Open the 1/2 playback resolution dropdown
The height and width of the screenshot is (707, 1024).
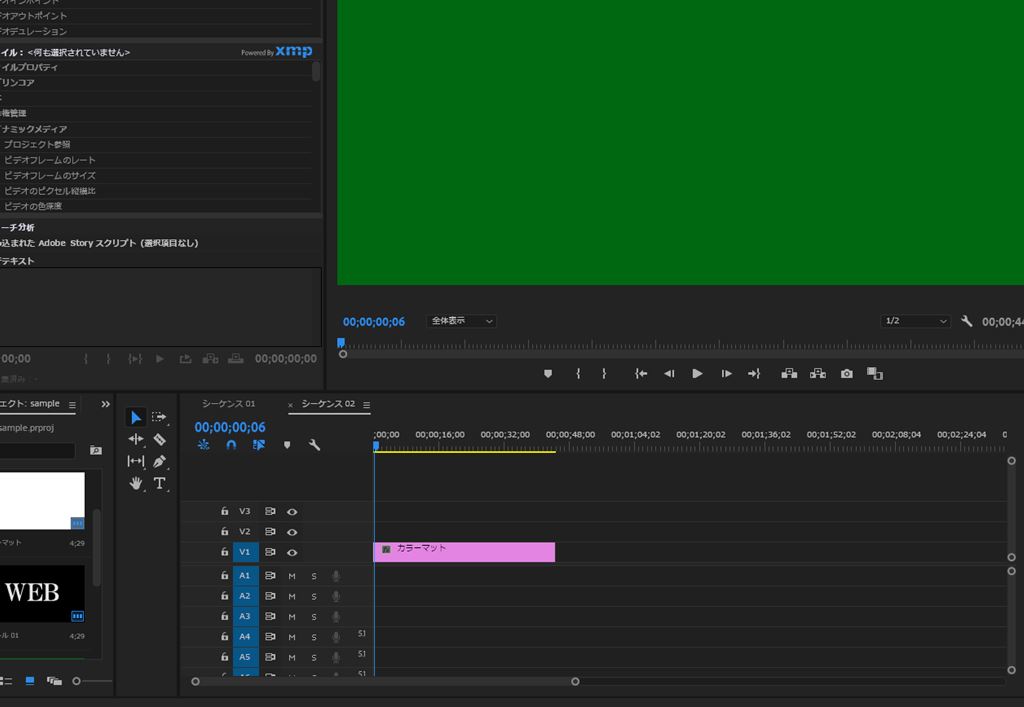coord(914,321)
